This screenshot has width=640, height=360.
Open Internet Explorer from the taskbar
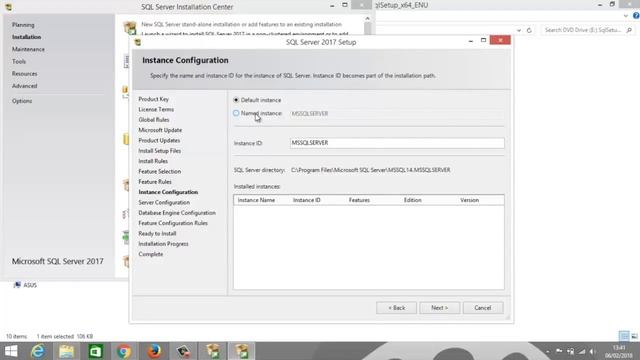pyautogui.click(x=38, y=351)
